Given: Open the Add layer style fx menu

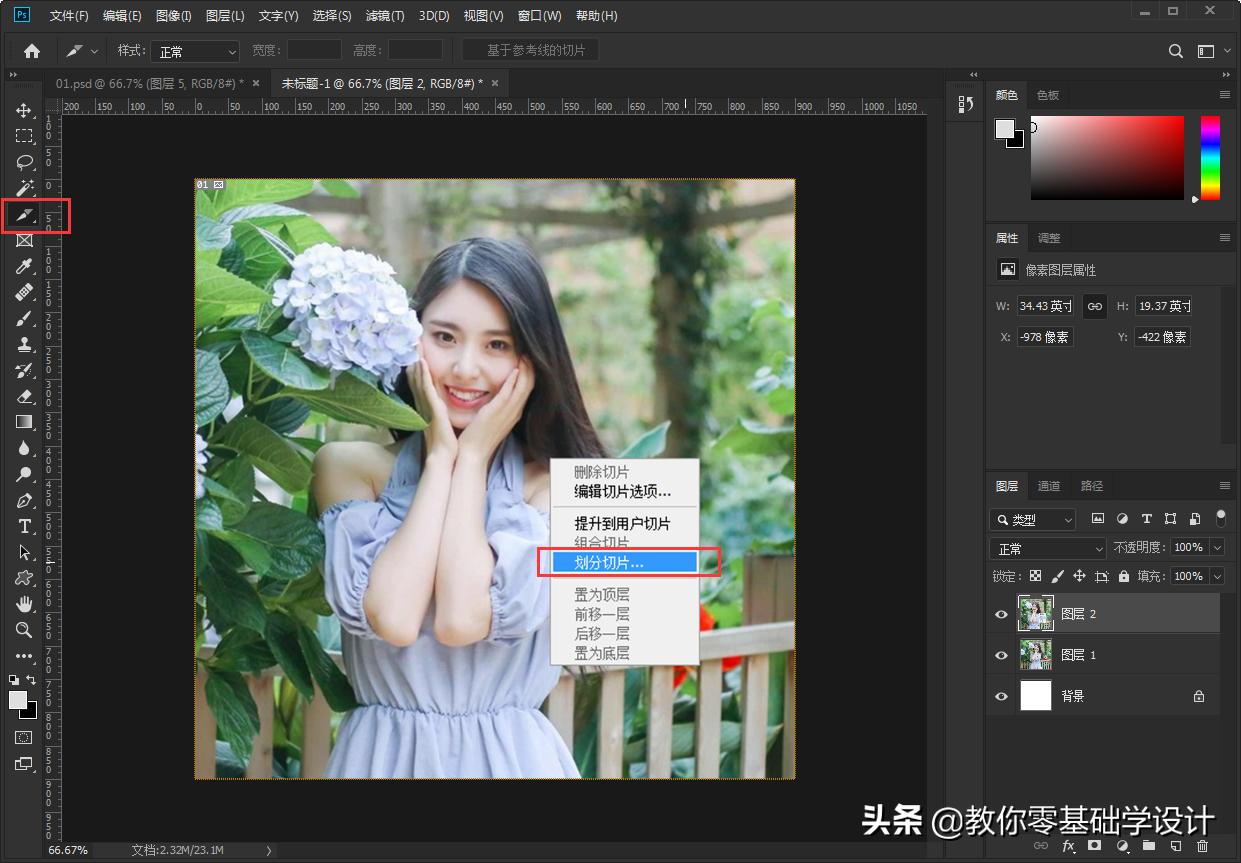Looking at the screenshot, I should [1068, 846].
